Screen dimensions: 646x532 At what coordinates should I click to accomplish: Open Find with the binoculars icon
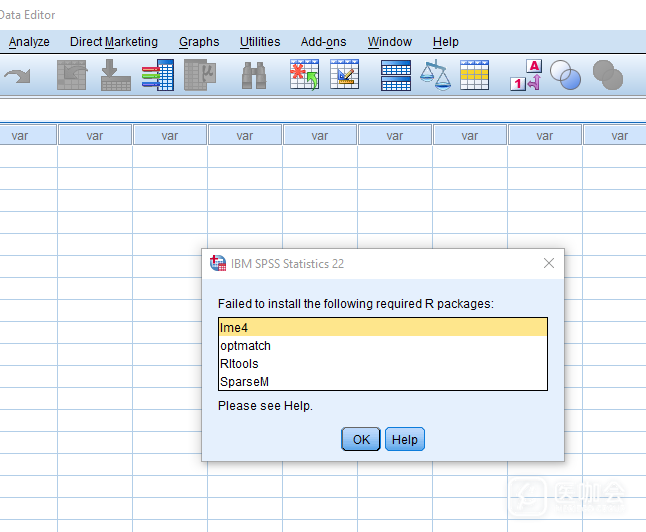coord(254,76)
